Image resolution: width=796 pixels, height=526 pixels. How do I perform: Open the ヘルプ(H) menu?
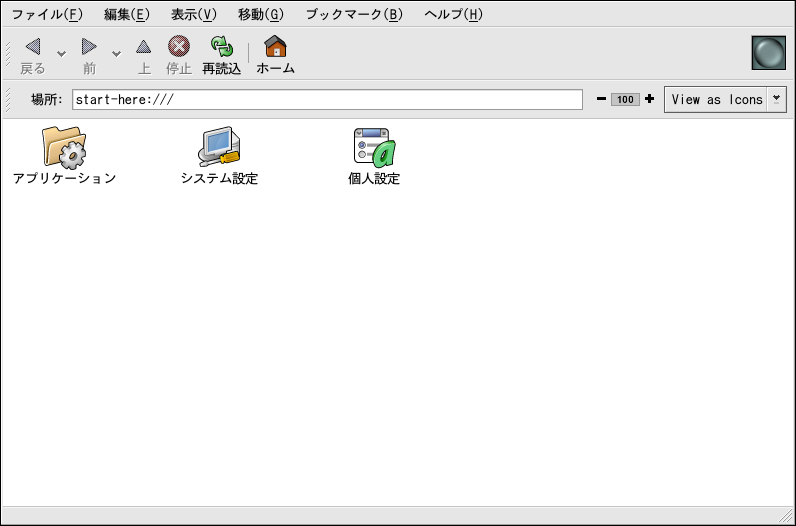(453, 14)
